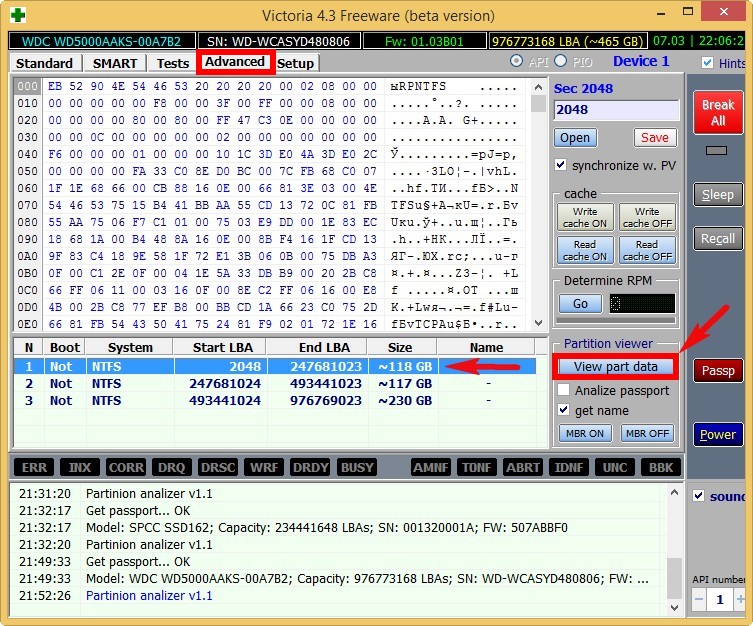Click the 1 value in API number stepper

[x=719, y=599]
